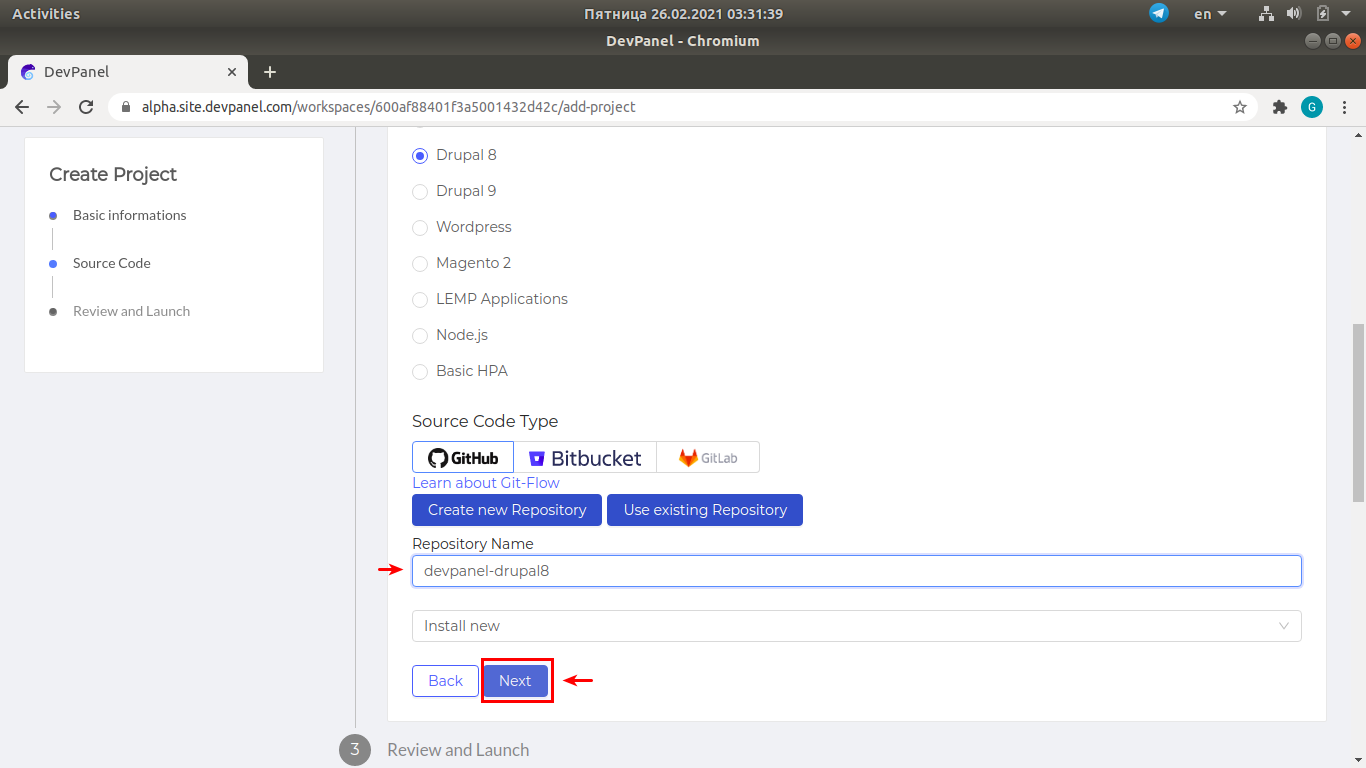This screenshot has width=1366, height=768.
Task: Click inside the Repository Name input field
Action: click(x=856, y=570)
